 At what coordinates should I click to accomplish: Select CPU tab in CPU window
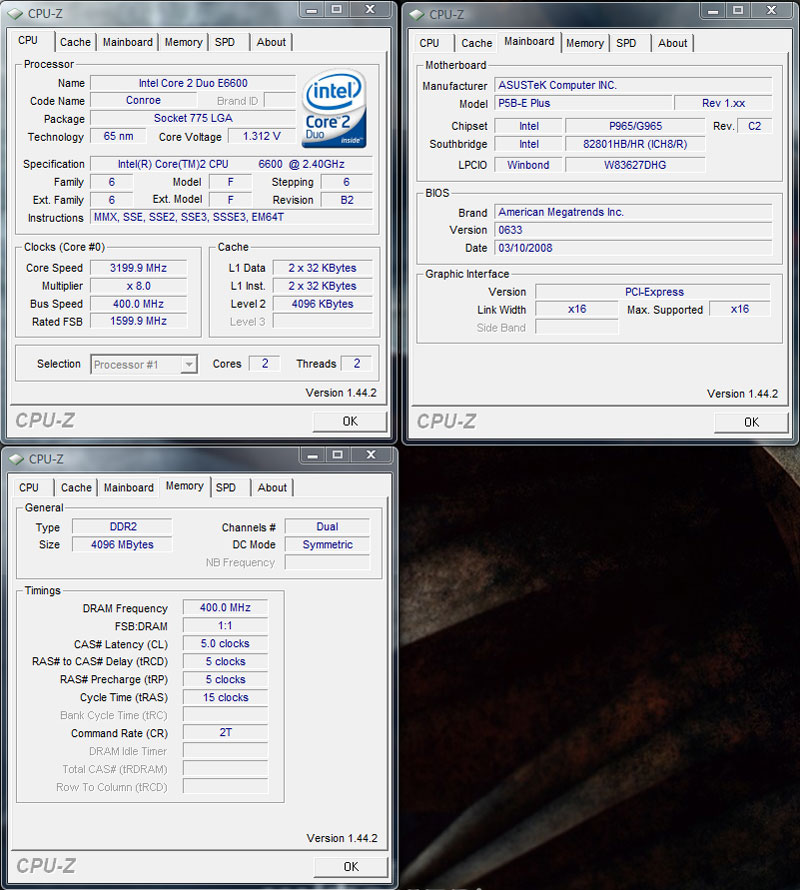pos(28,41)
